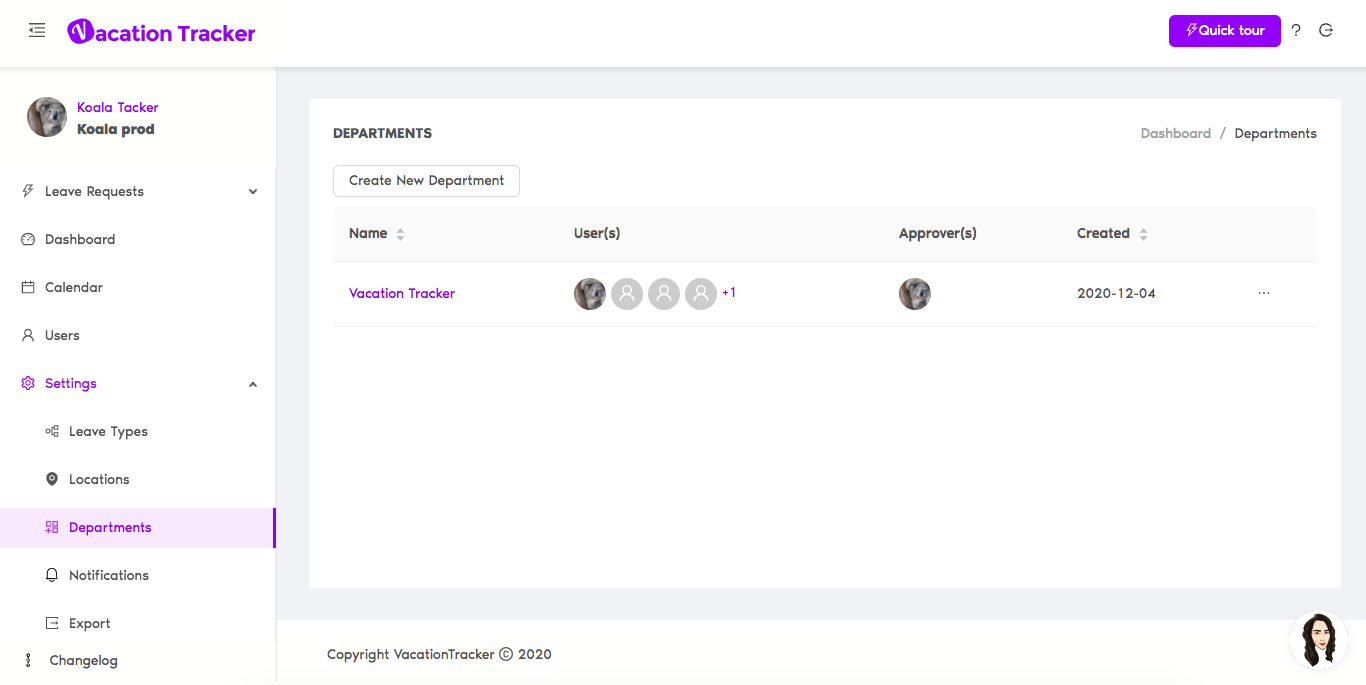Click the Dashboard gauge icon
Viewport: 1366px width, 685px height.
28,239
